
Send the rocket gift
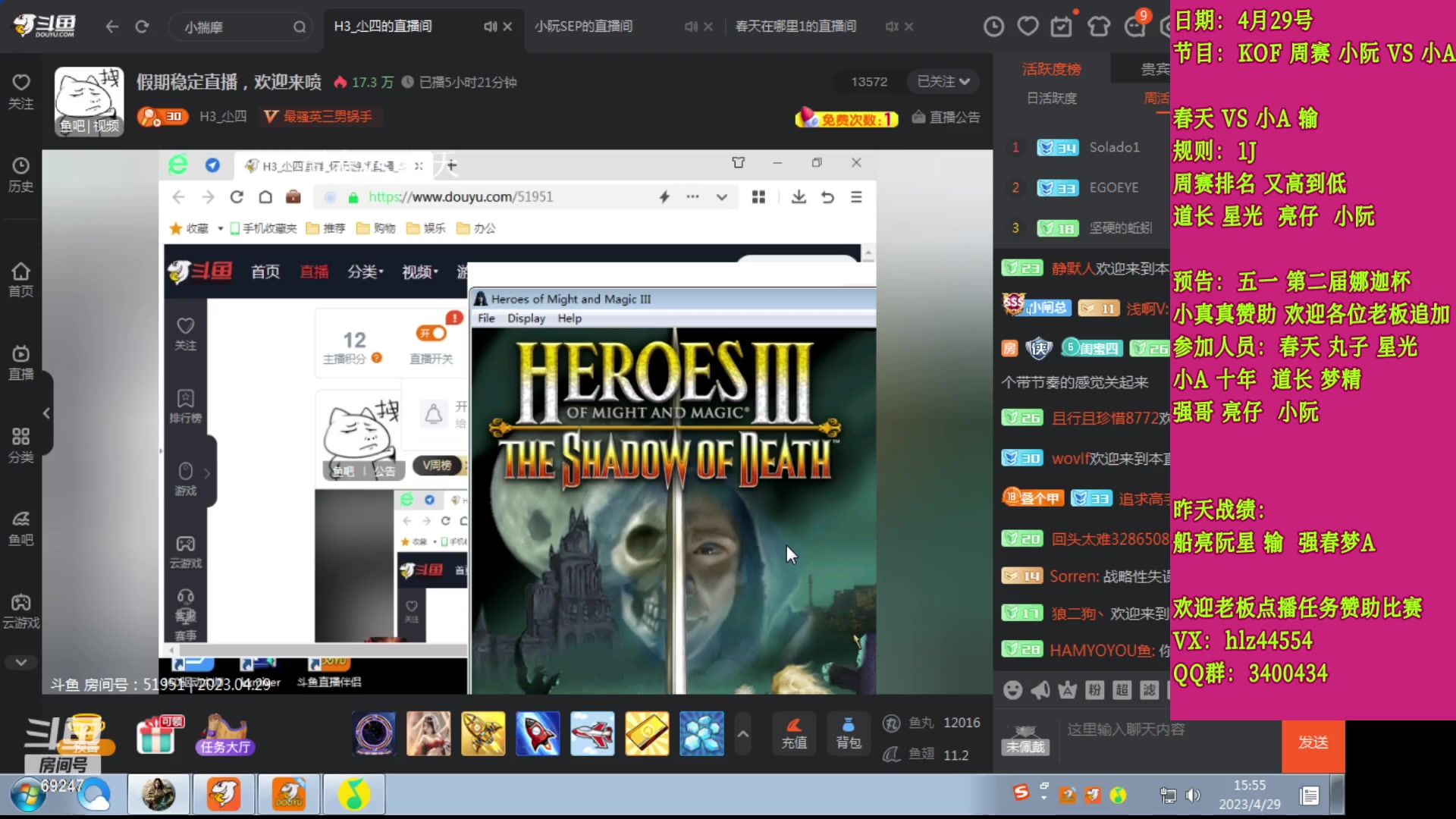pyautogui.click(x=538, y=733)
